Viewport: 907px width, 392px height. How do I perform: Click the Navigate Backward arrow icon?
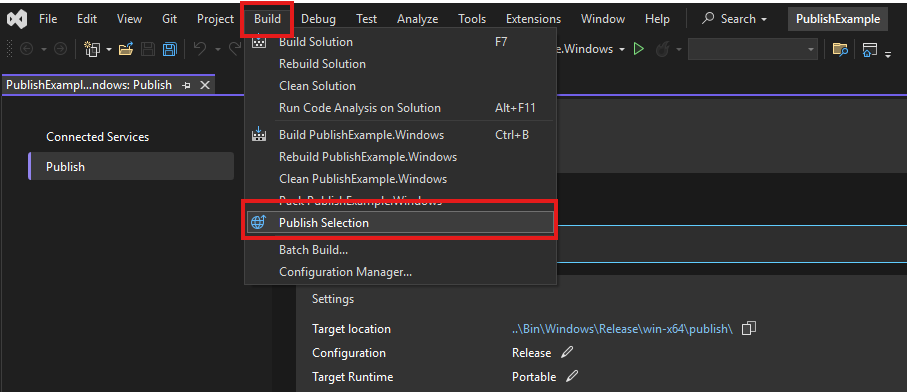coord(26,49)
